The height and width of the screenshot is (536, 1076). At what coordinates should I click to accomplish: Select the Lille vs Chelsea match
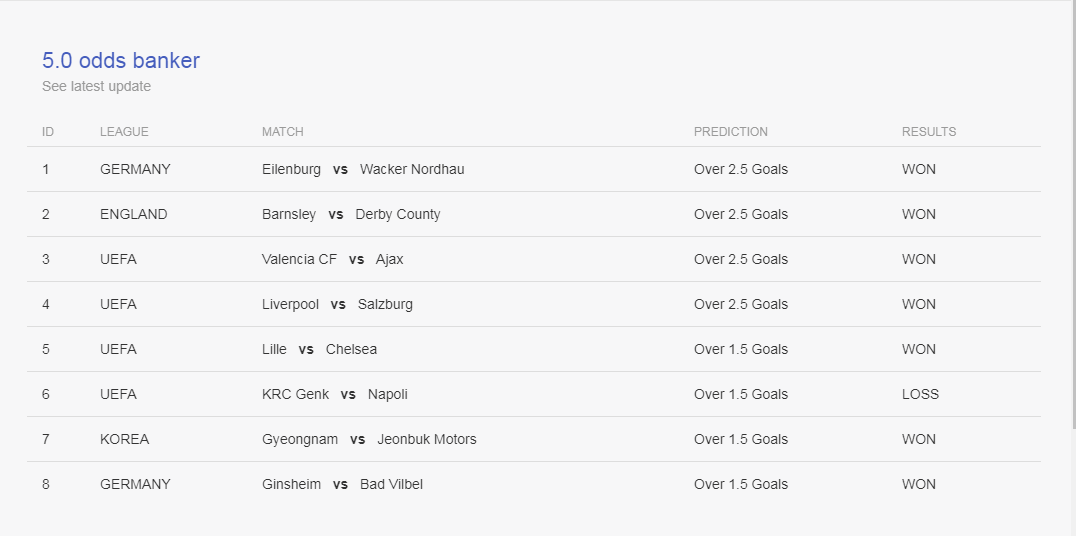(x=320, y=349)
